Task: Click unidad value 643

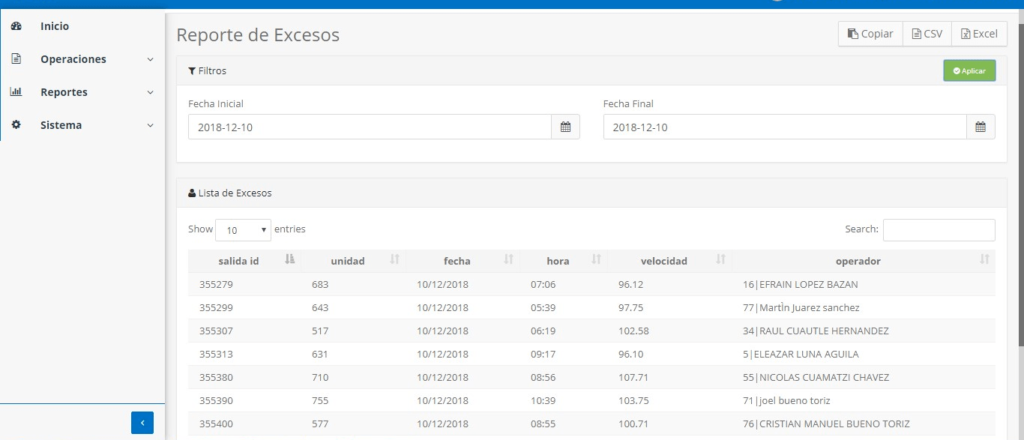Action: (x=320, y=307)
